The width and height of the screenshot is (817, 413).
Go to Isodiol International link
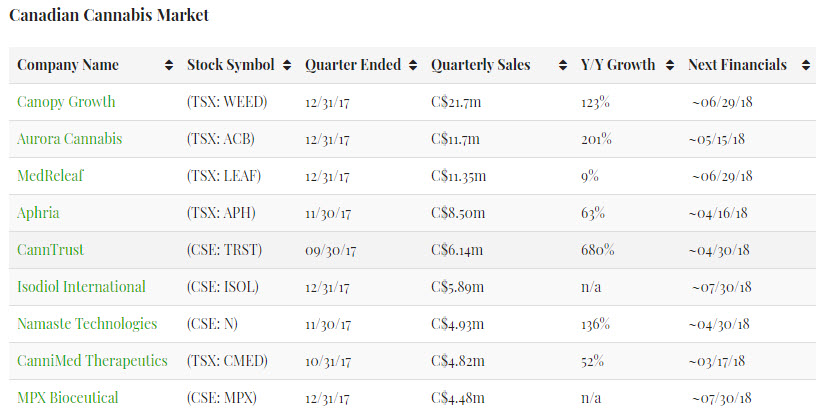pyautogui.click(x=81, y=287)
